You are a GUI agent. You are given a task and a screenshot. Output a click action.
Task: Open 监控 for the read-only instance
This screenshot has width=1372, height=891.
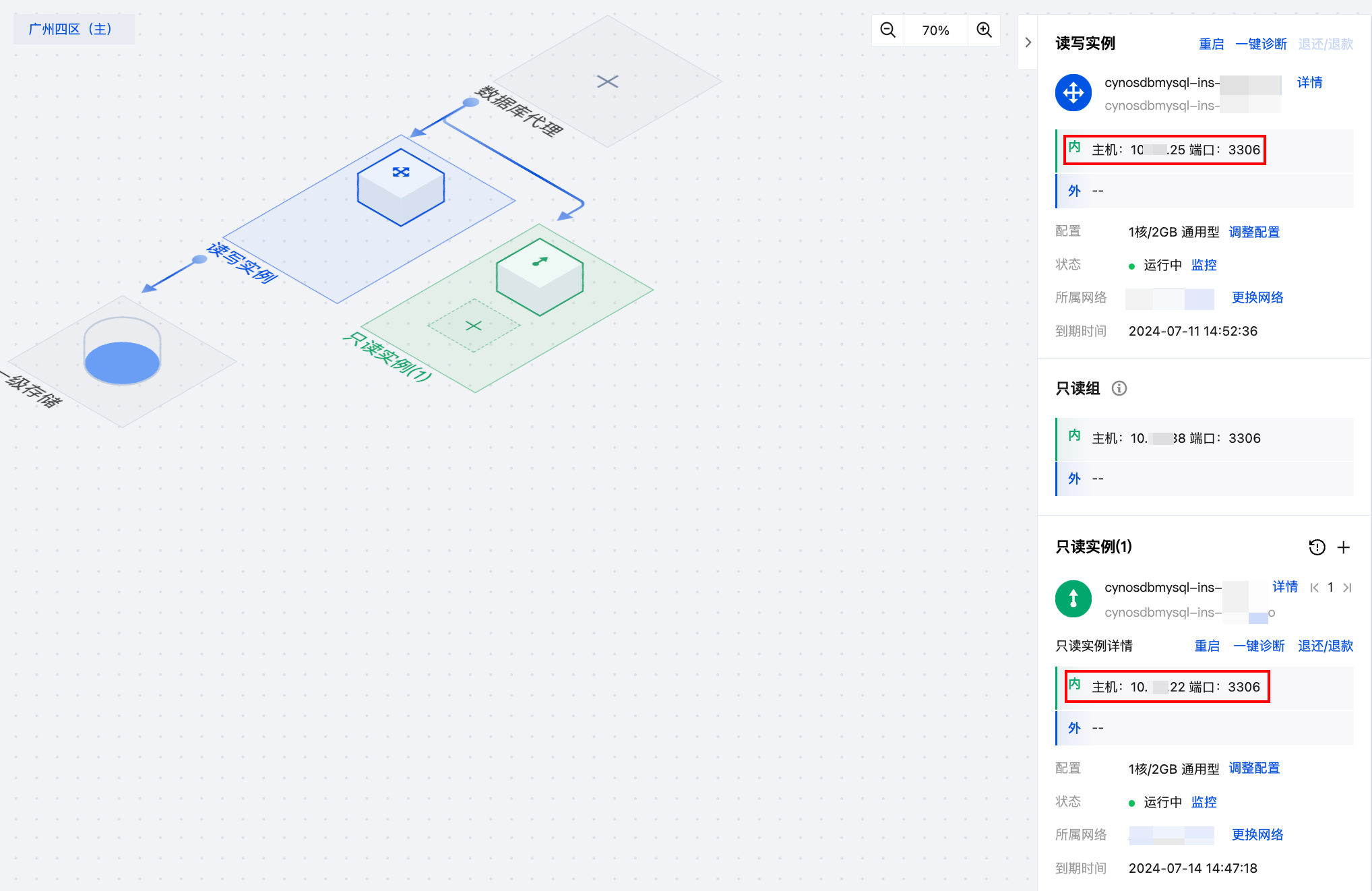pos(1204,802)
